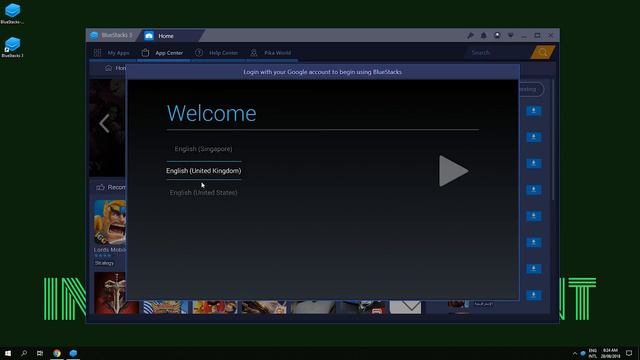Open the Lords Mobile game thumbnail
The width and height of the screenshot is (640, 360).
click(110, 222)
